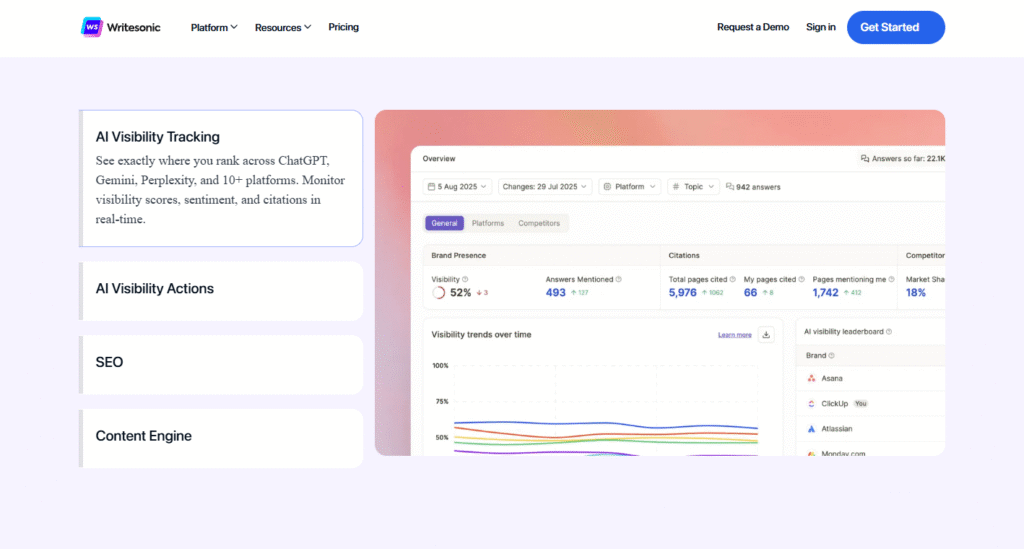The width and height of the screenshot is (1024, 549).
Task: Click the Atlassian brand logo icon
Action: click(811, 429)
